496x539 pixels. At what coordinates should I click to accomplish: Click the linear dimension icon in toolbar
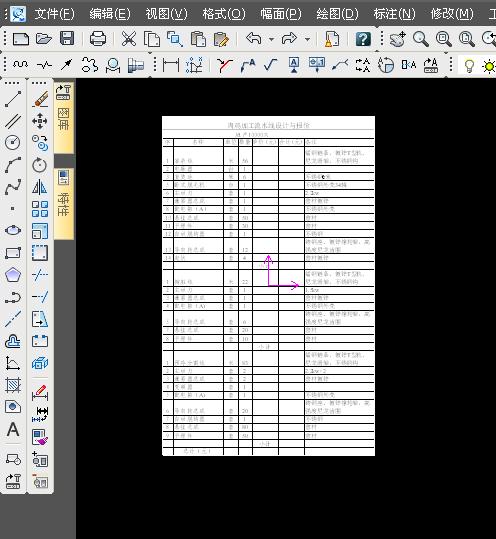(x=171, y=65)
